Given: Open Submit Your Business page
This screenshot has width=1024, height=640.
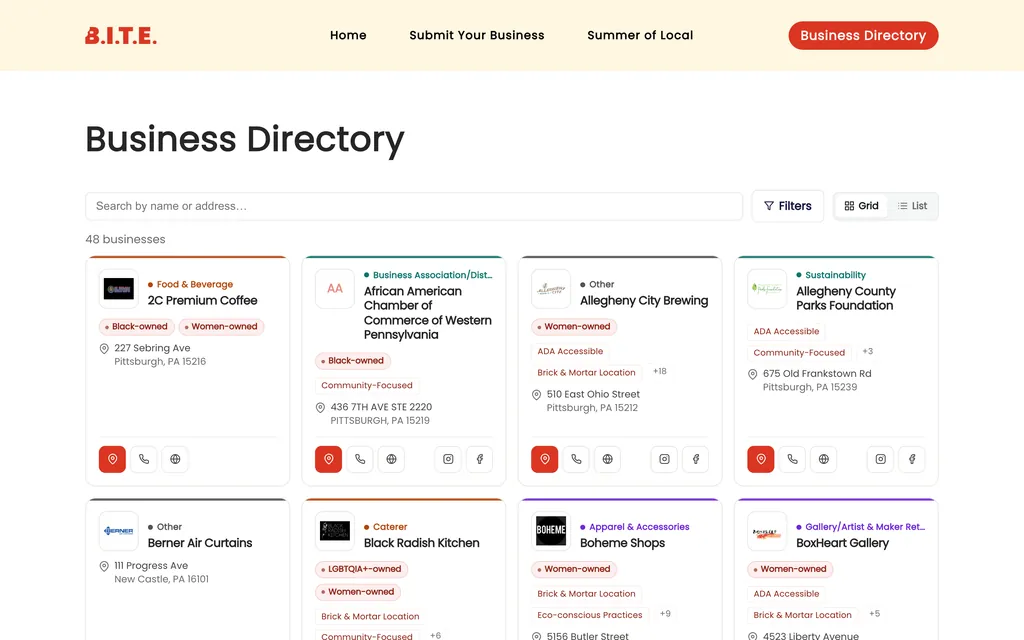Looking at the screenshot, I should [x=477, y=35].
